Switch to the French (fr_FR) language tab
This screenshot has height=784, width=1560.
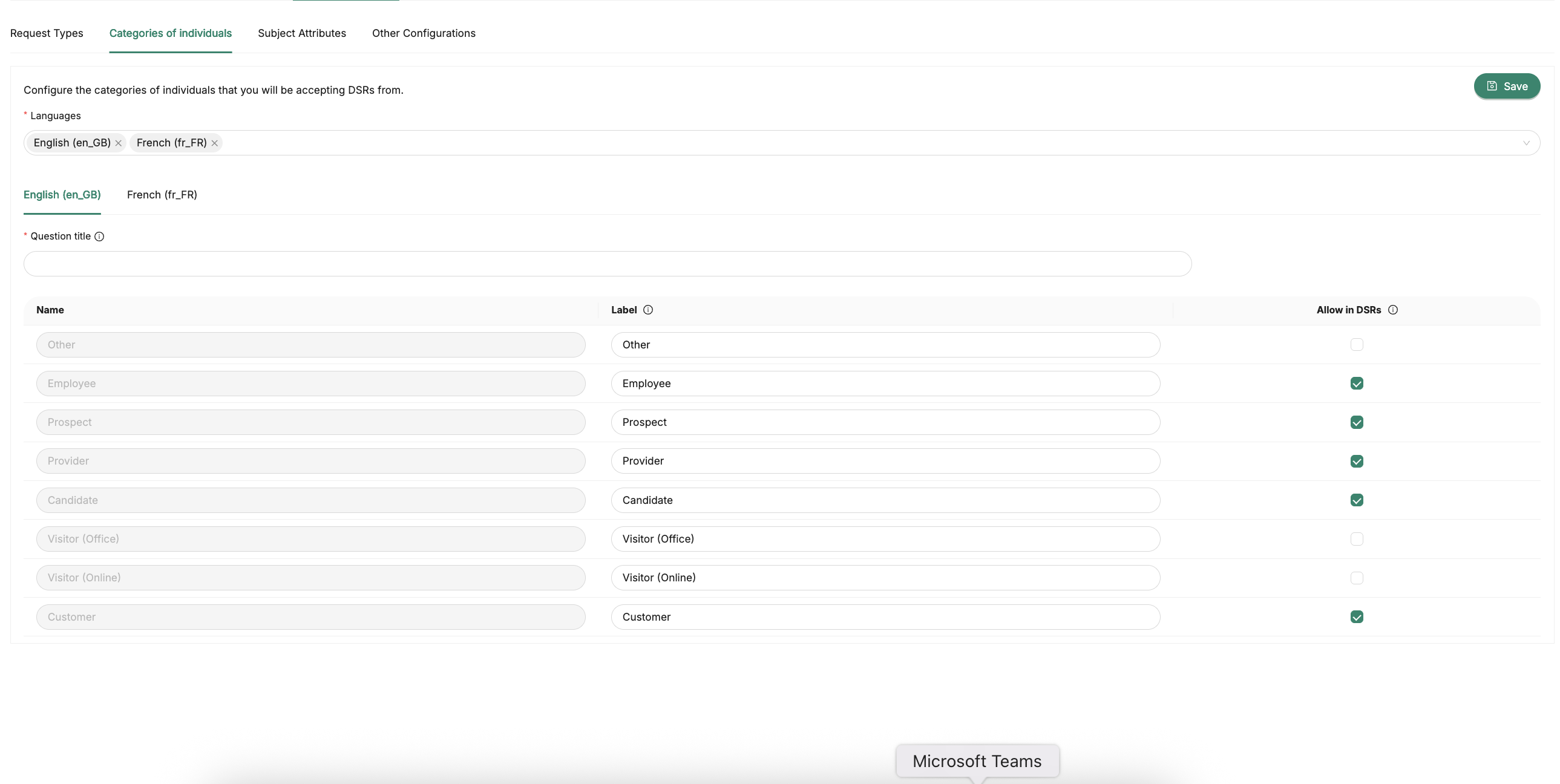(x=162, y=195)
